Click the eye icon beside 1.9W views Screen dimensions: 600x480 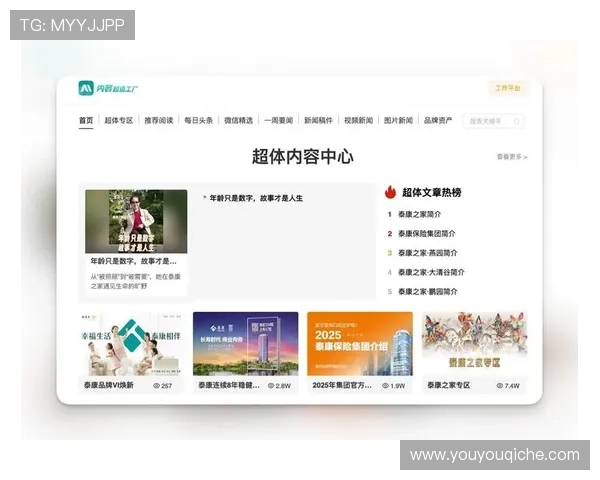tap(385, 386)
